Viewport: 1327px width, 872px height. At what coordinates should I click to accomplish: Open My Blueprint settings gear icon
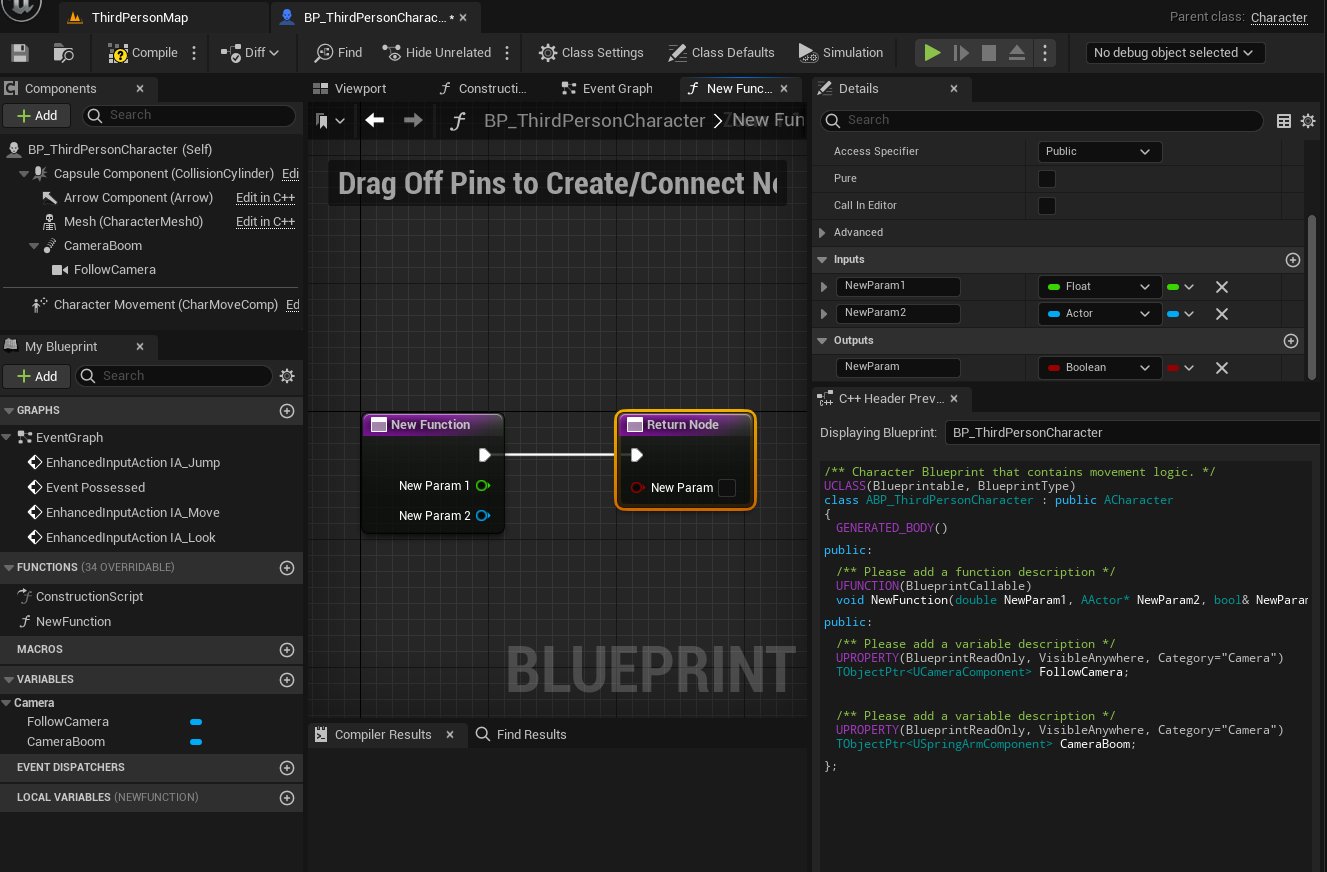[288, 376]
